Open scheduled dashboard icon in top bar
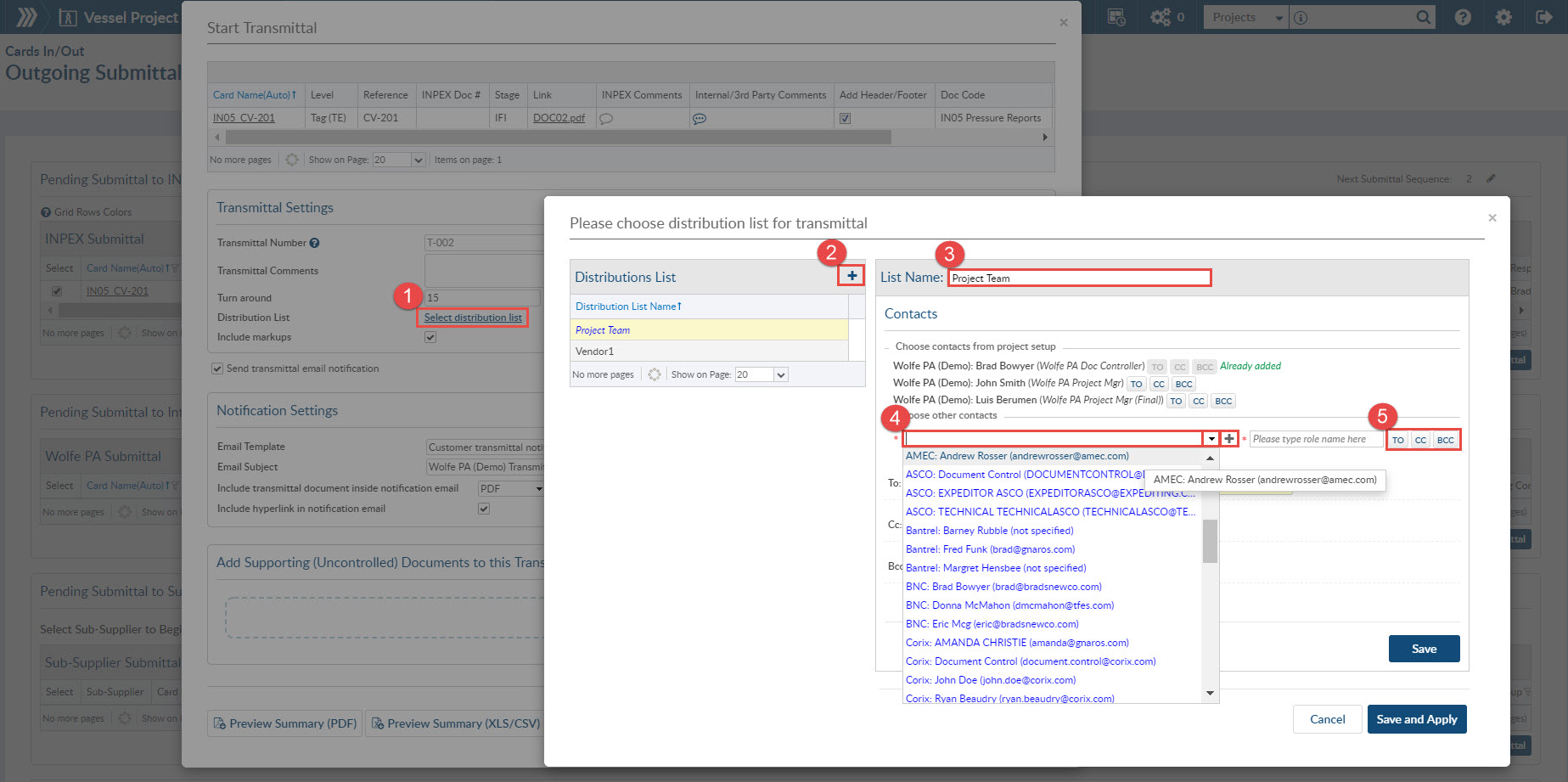1568x782 pixels. [1117, 17]
